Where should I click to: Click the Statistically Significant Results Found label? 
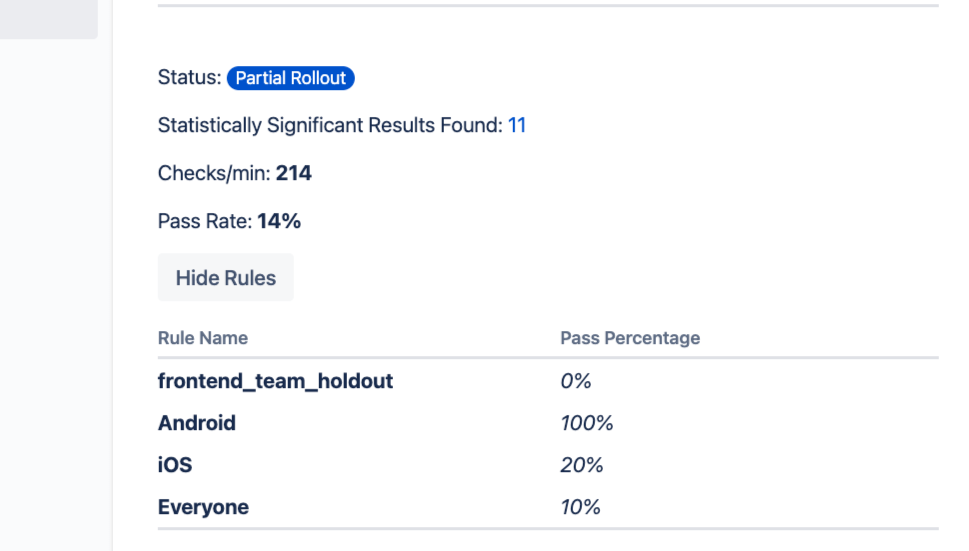pos(330,125)
